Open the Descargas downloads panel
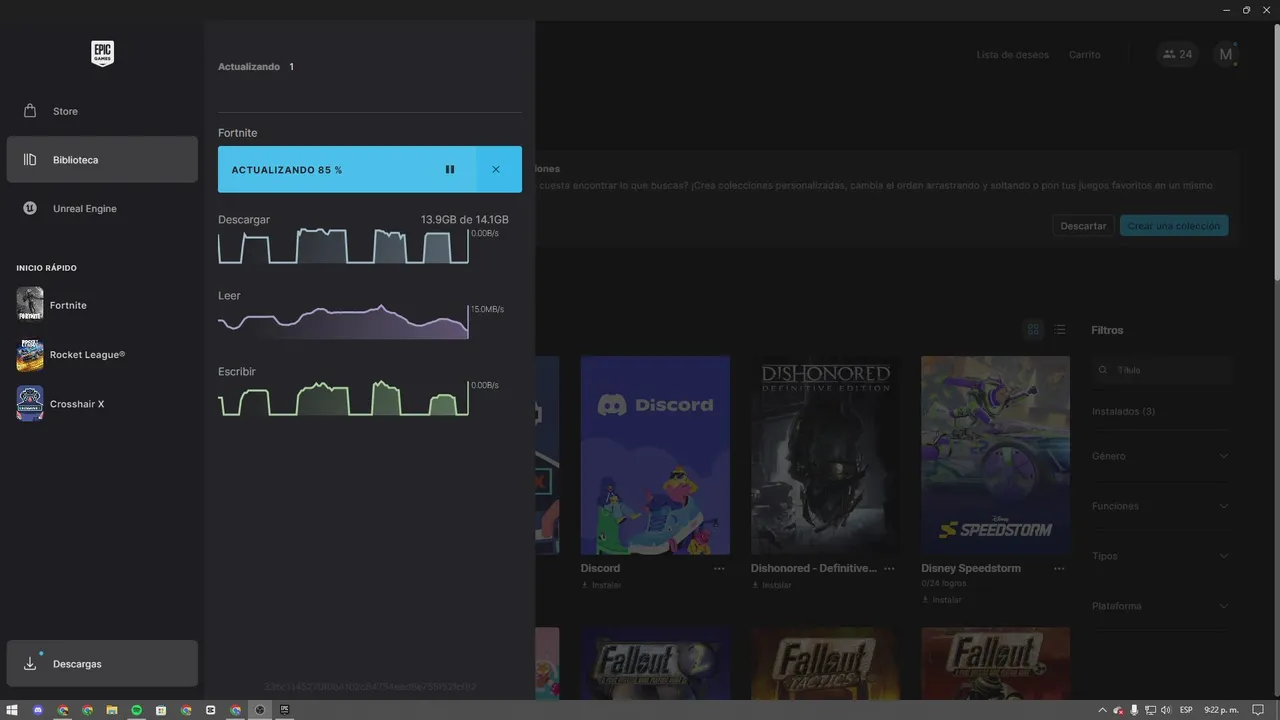 pyautogui.click(x=102, y=664)
